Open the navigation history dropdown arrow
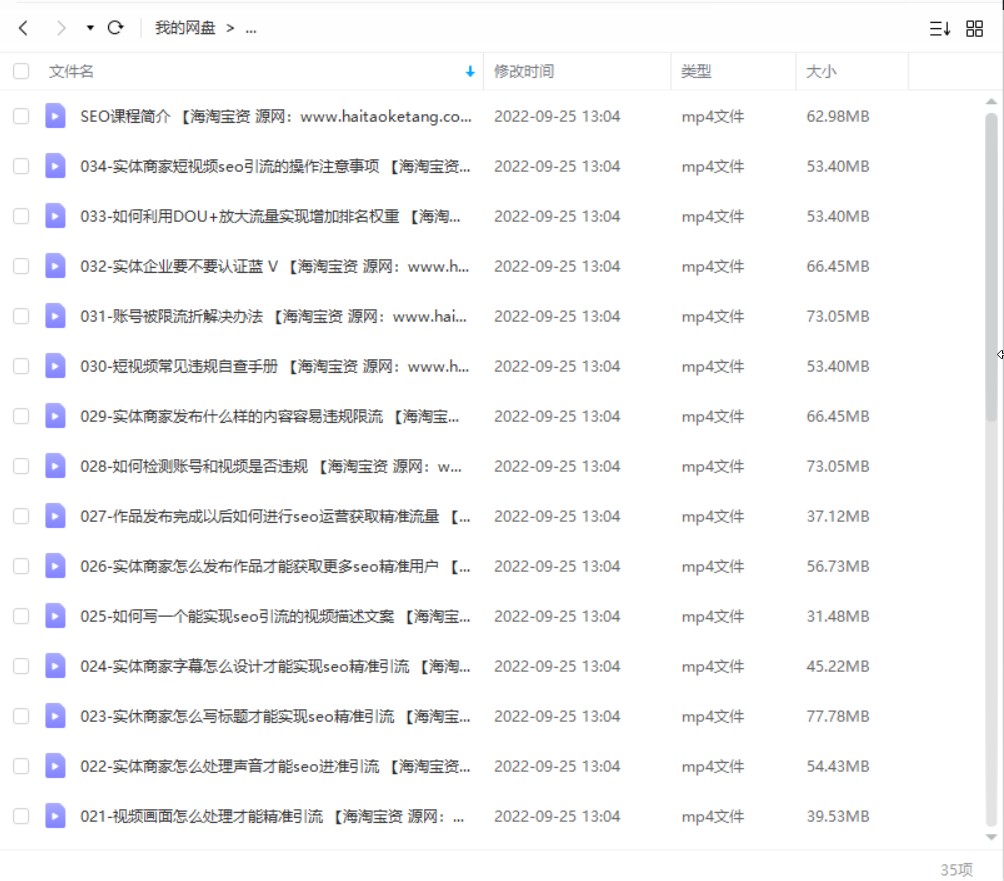 (90, 28)
